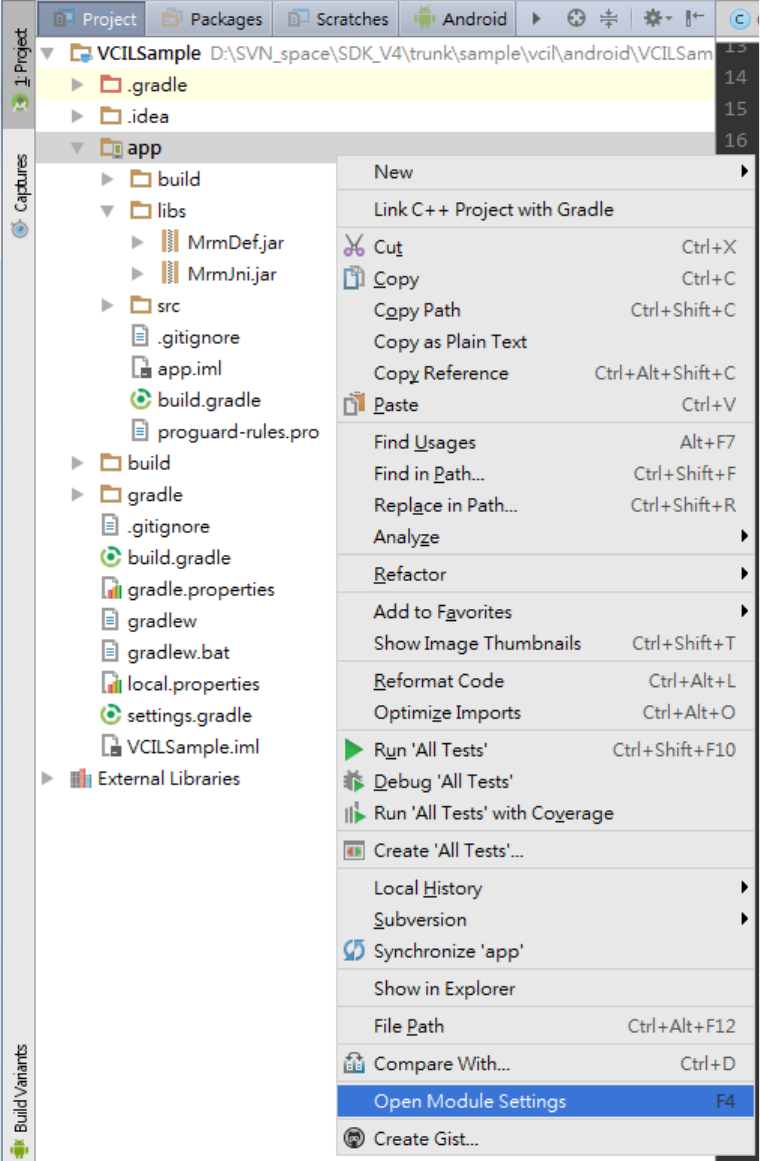
Task: Switch to the Android view tab
Action: [462, 19]
